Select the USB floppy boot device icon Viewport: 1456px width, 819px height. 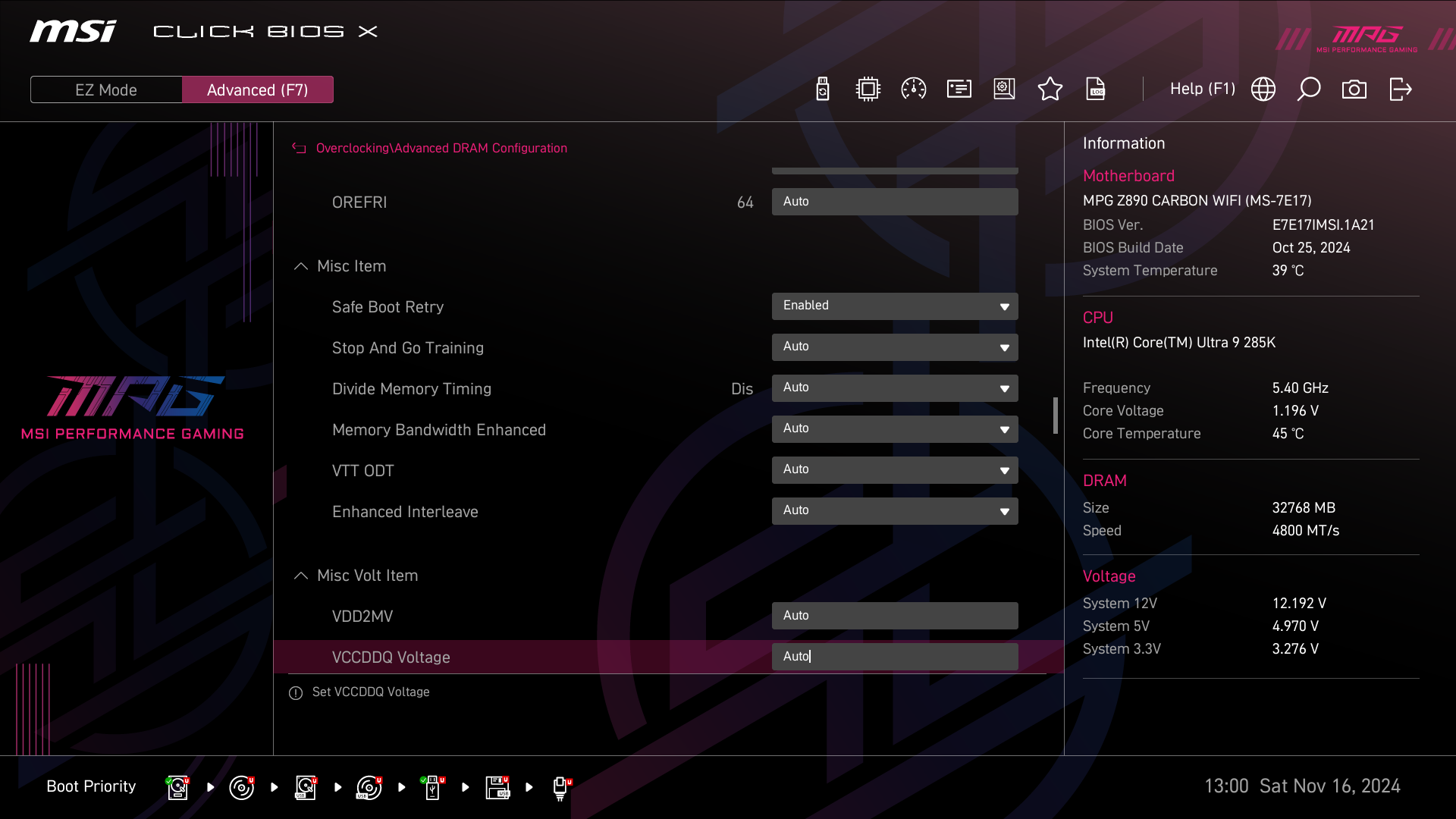click(x=497, y=787)
